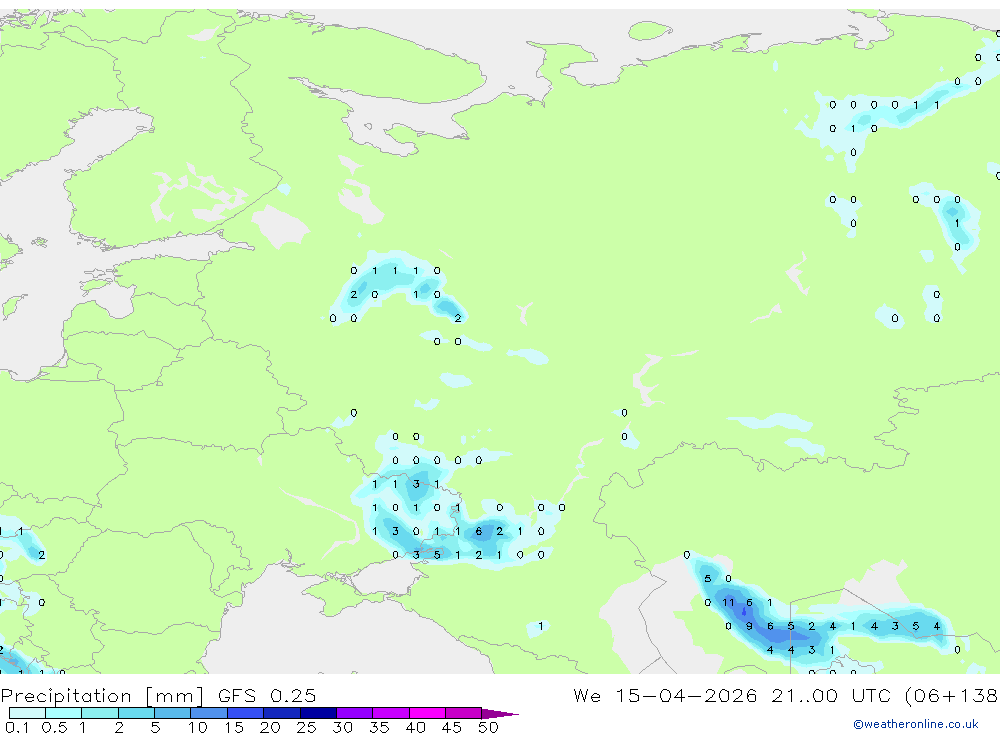Click the '21..00 UTC' time label
This screenshot has width=1000, height=733.
pyautogui.click(x=831, y=696)
